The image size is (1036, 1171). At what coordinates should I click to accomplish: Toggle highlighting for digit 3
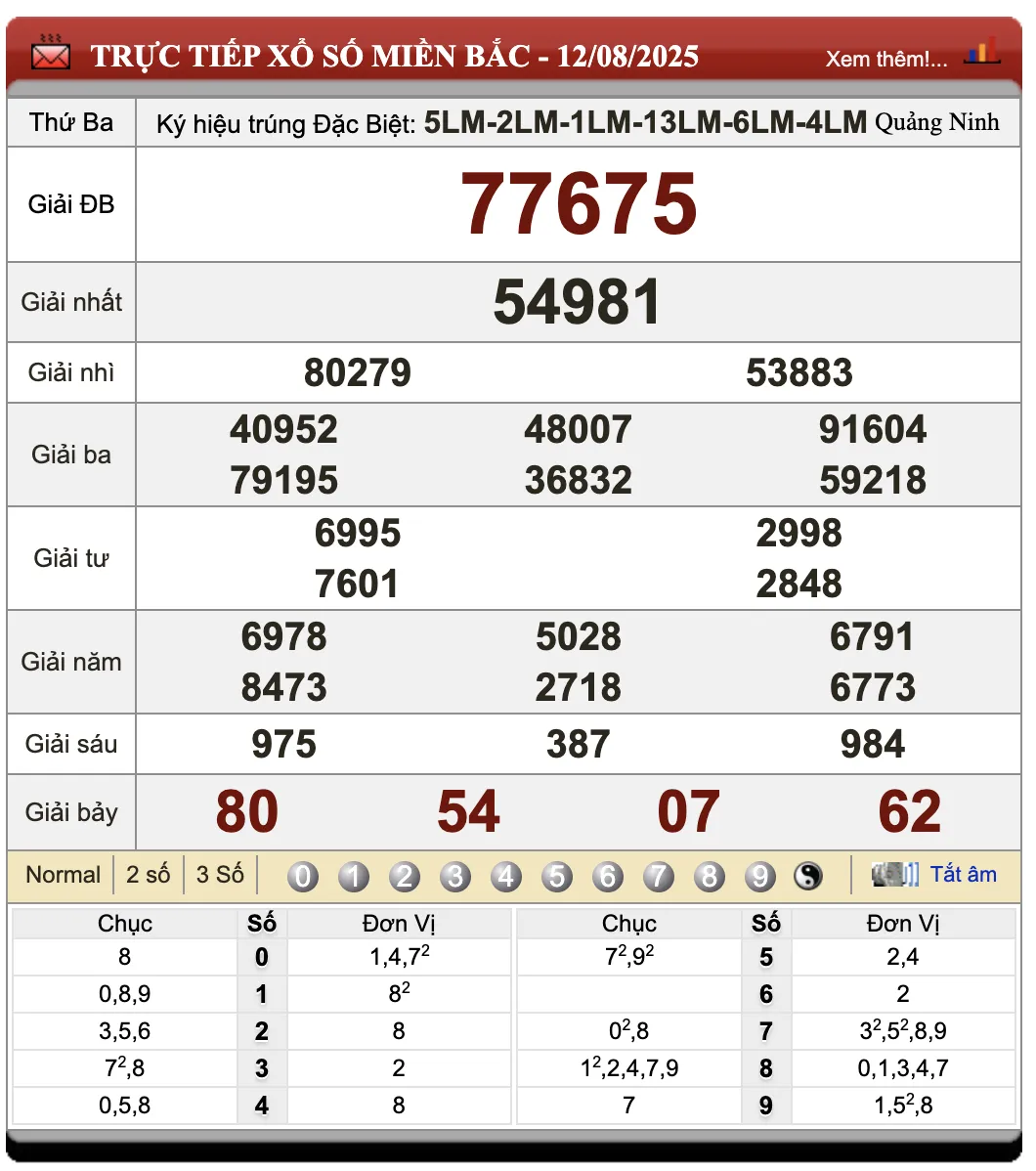coord(455,876)
